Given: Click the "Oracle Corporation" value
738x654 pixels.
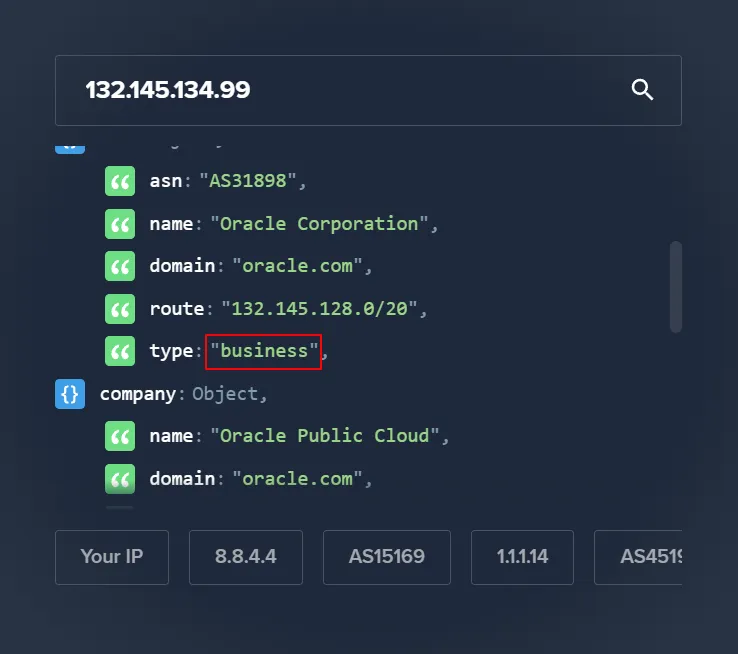Looking at the screenshot, I should click(x=319, y=223).
